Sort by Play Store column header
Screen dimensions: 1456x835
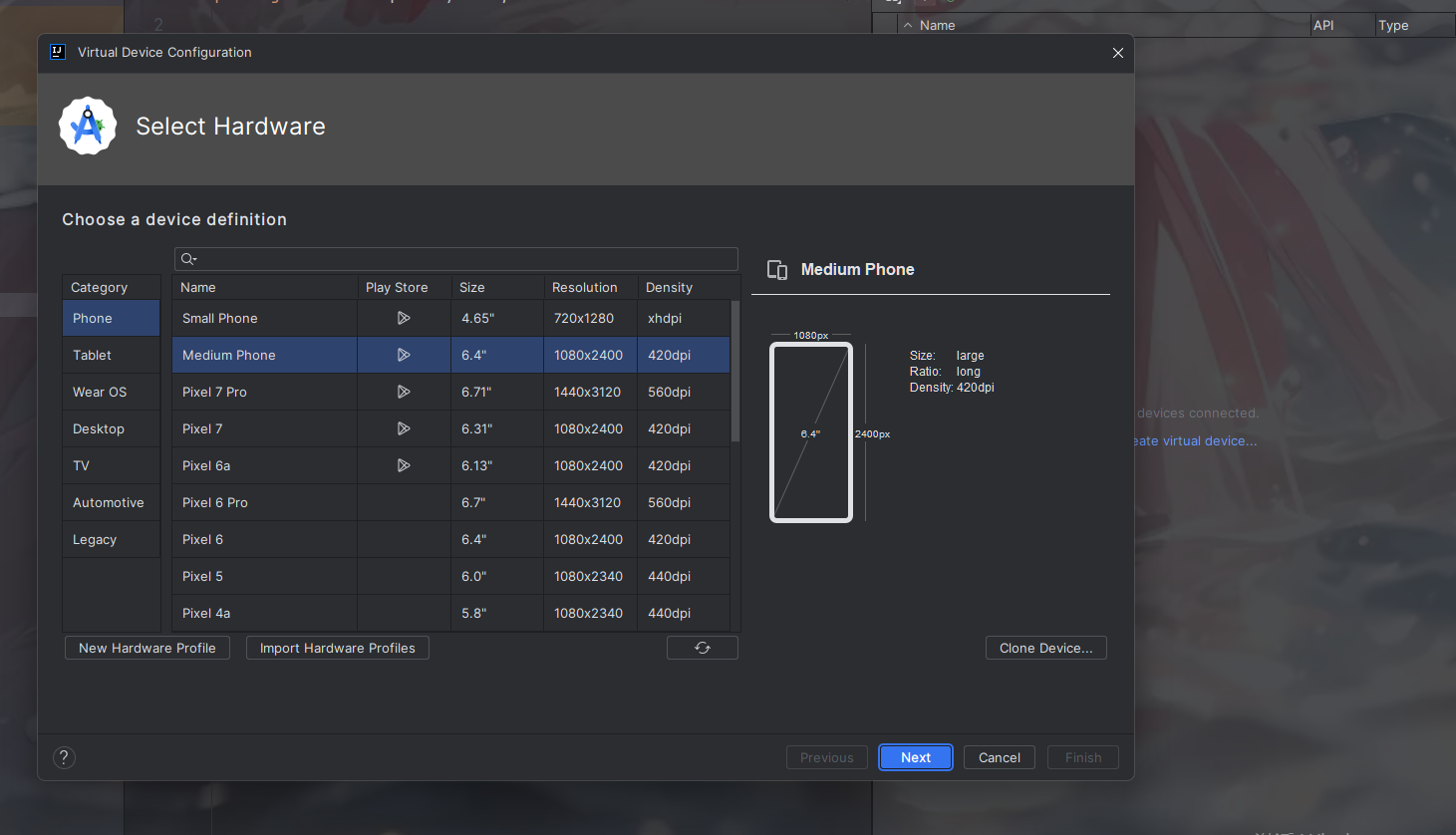click(x=404, y=287)
